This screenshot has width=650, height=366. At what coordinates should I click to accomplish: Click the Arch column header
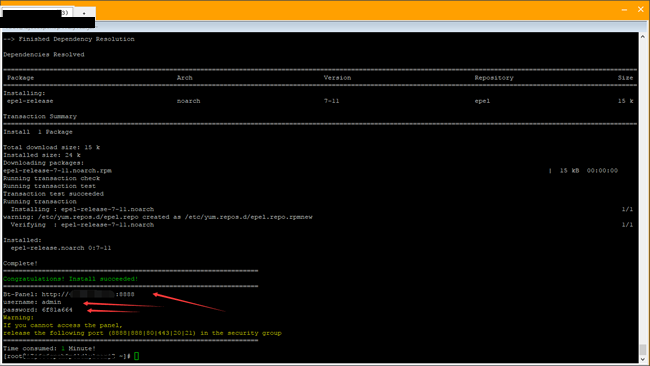[184, 78]
